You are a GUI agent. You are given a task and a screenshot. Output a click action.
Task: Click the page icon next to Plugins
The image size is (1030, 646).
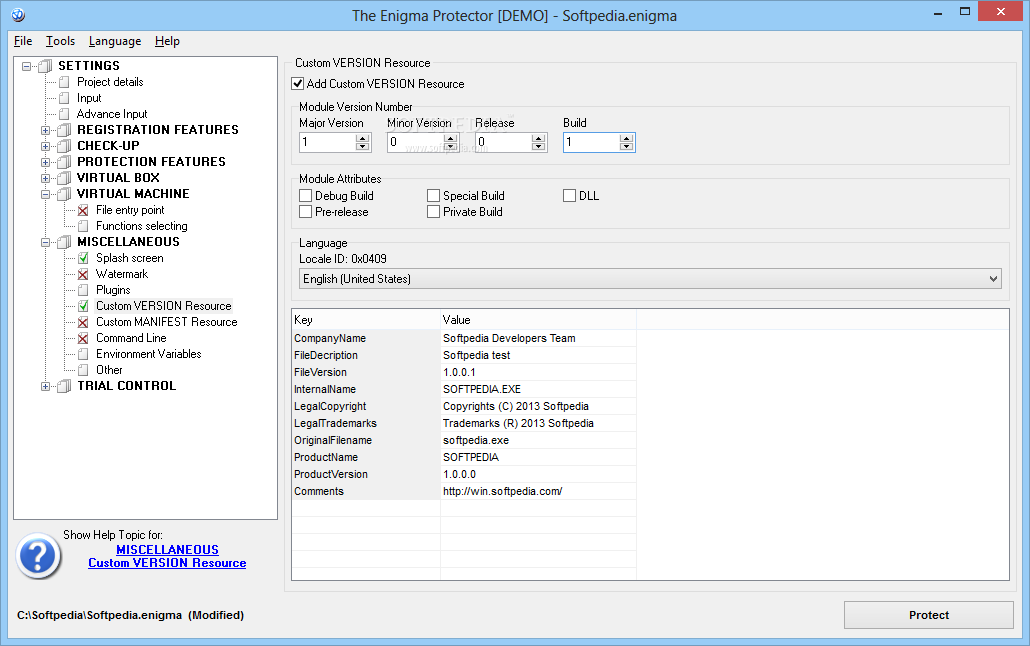pos(83,290)
